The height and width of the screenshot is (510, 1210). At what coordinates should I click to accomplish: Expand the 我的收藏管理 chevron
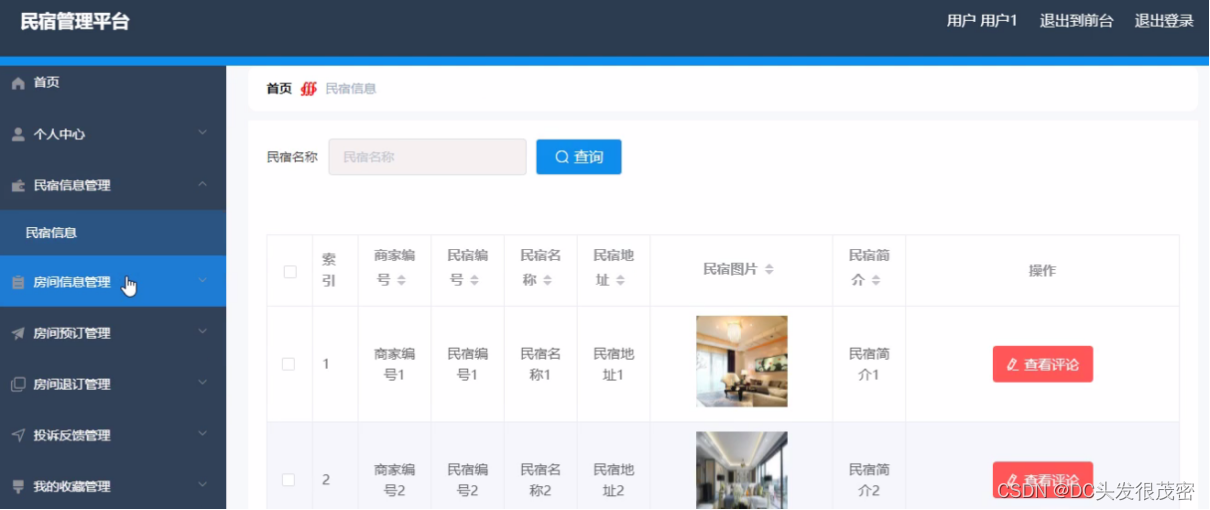click(203, 484)
